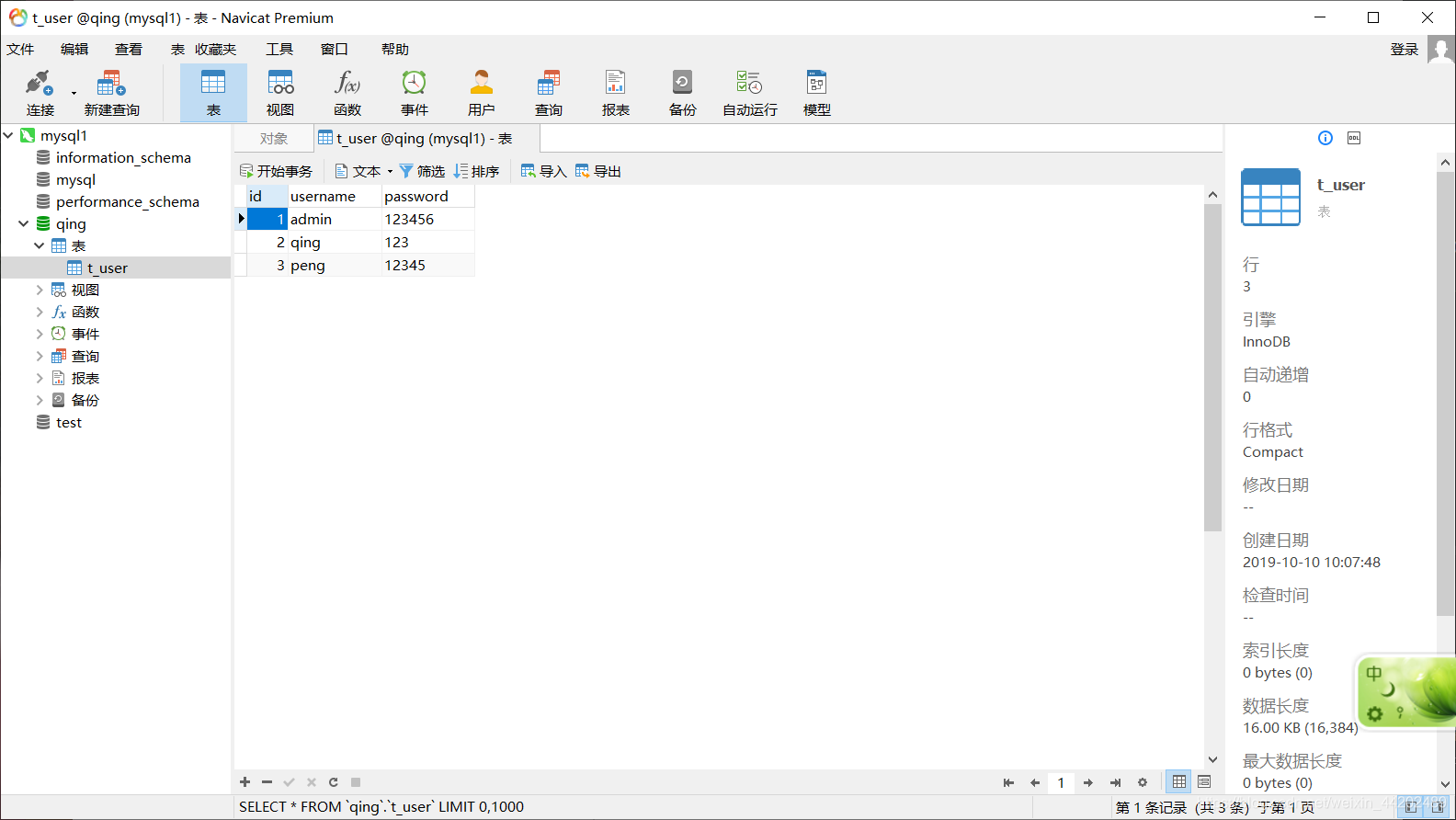The width and height of the screenshot is (1456, 820).
Task: Open the Text display dropdown
Action: (364, 171)
